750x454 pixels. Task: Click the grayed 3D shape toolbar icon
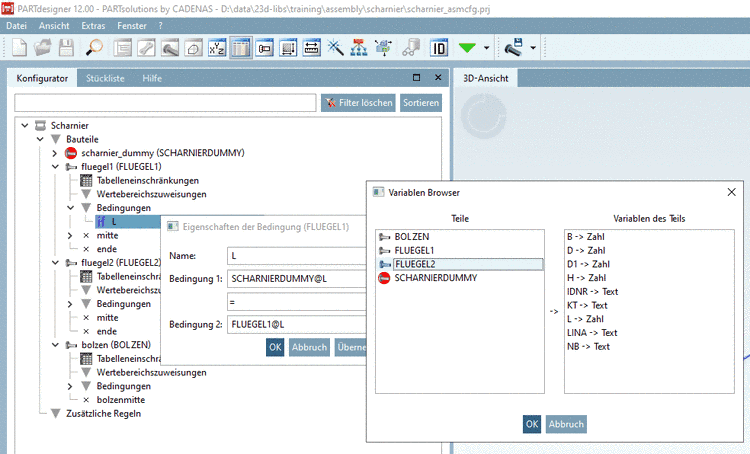pyautogui.click(x=193, y=48)
